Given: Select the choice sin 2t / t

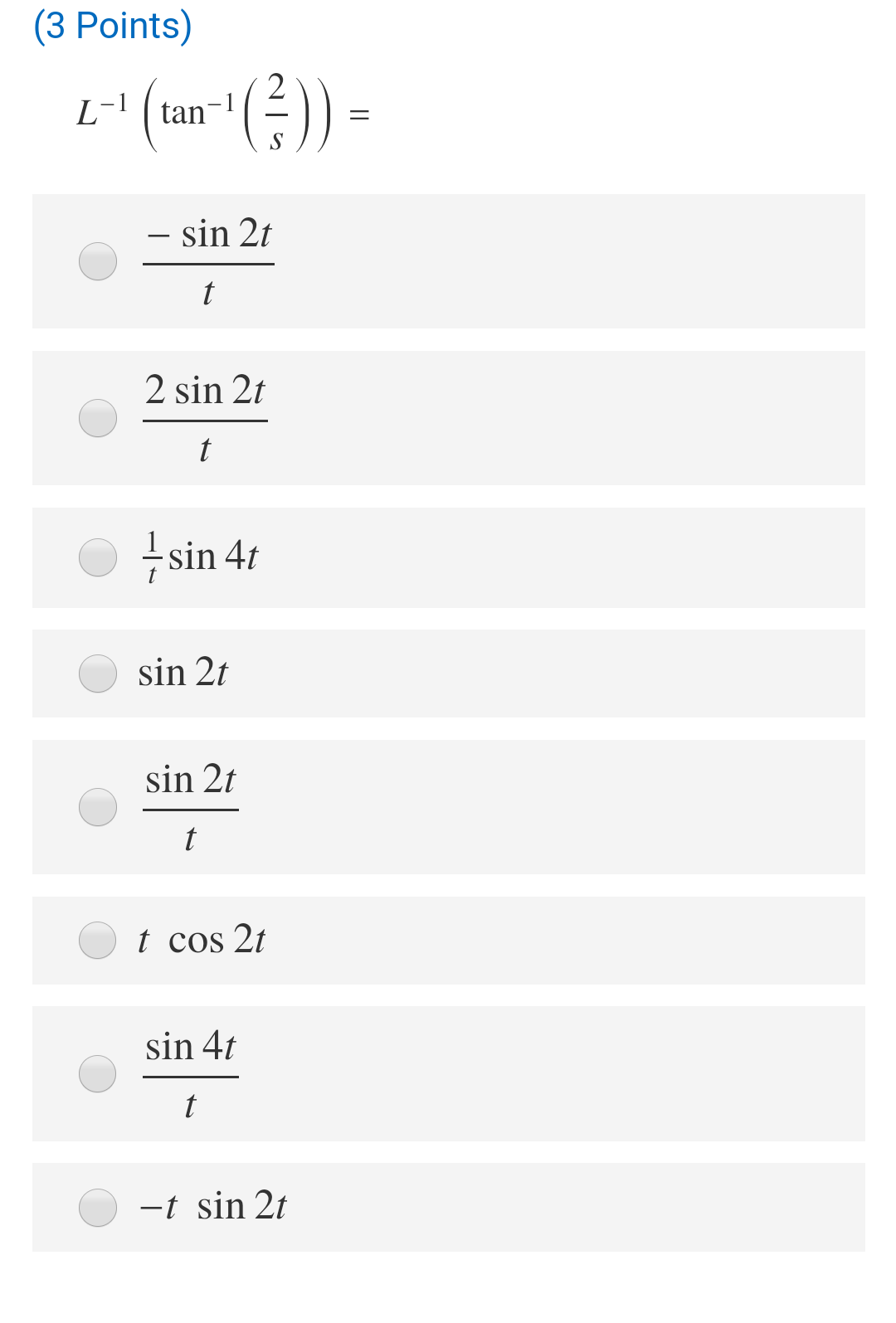Looking at the screenshot, I should 97,805.
